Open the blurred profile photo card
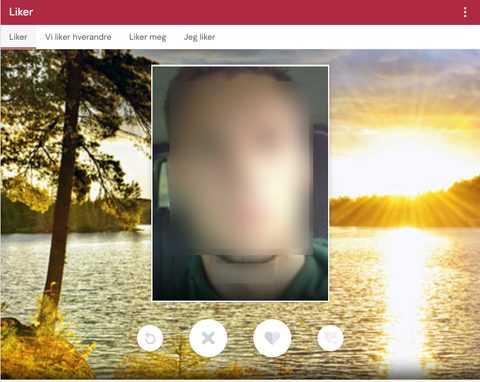 click(x=240, y=183)
